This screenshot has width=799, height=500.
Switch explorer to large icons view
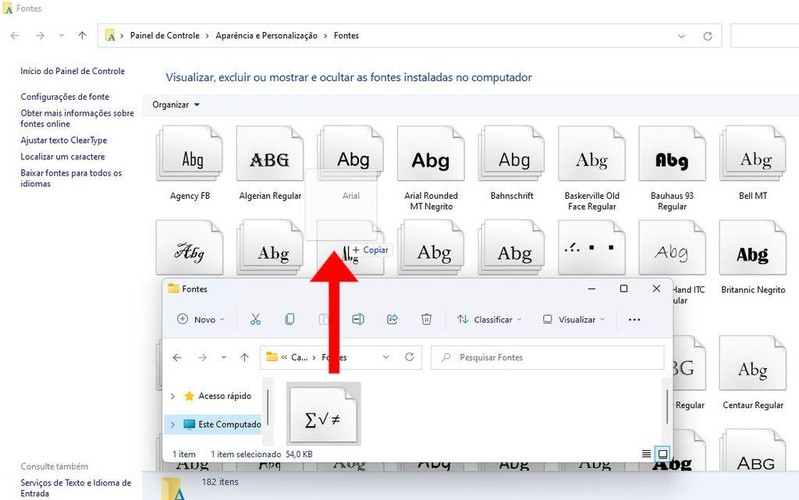coord(662,454)
